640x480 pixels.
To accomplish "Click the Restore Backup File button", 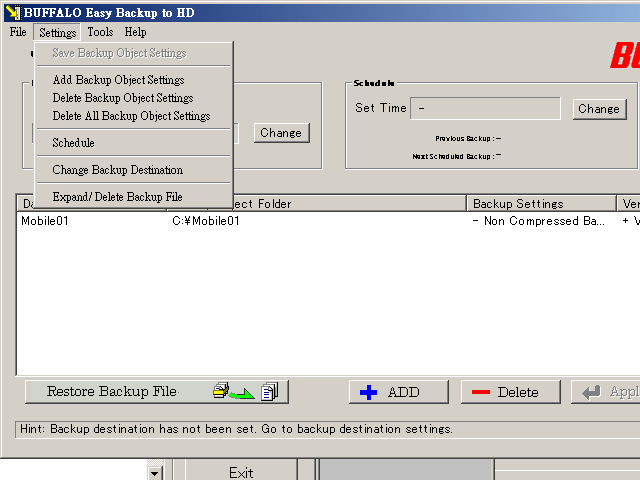I will [x=157, y=392].
